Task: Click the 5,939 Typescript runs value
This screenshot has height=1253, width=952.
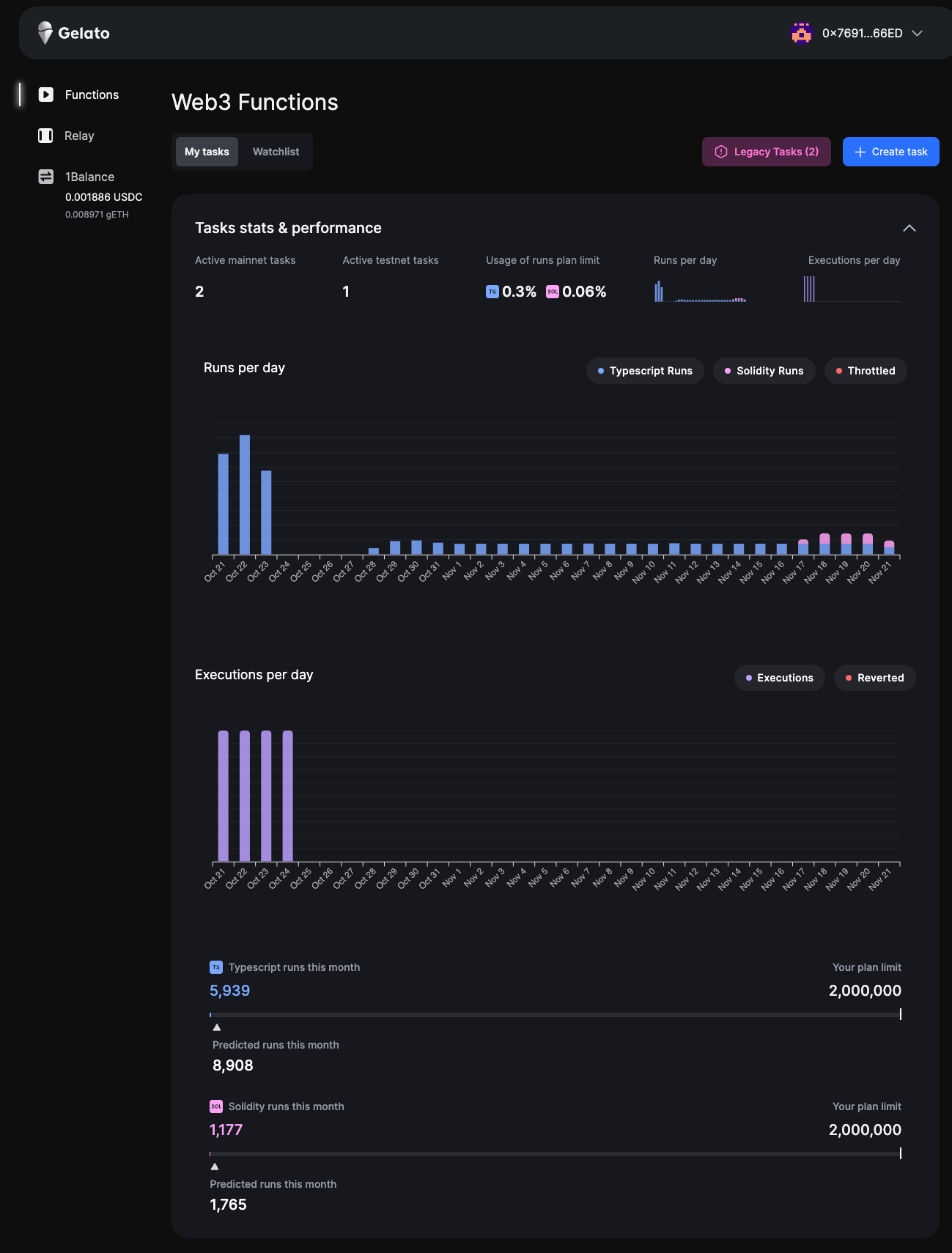Action: (230, 991)
